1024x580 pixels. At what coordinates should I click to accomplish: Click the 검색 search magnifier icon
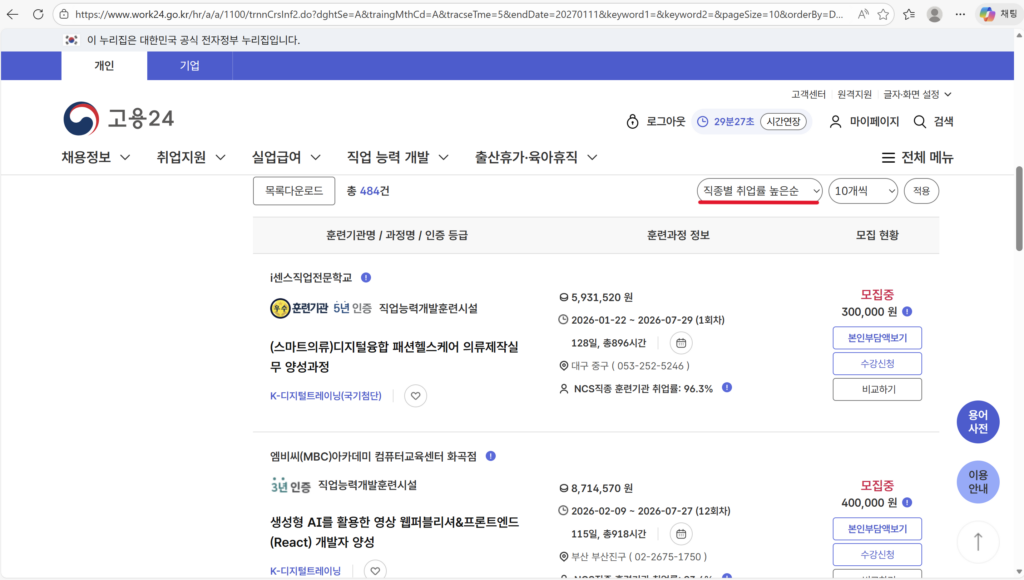pyautogui.click(x=918, y=120)
